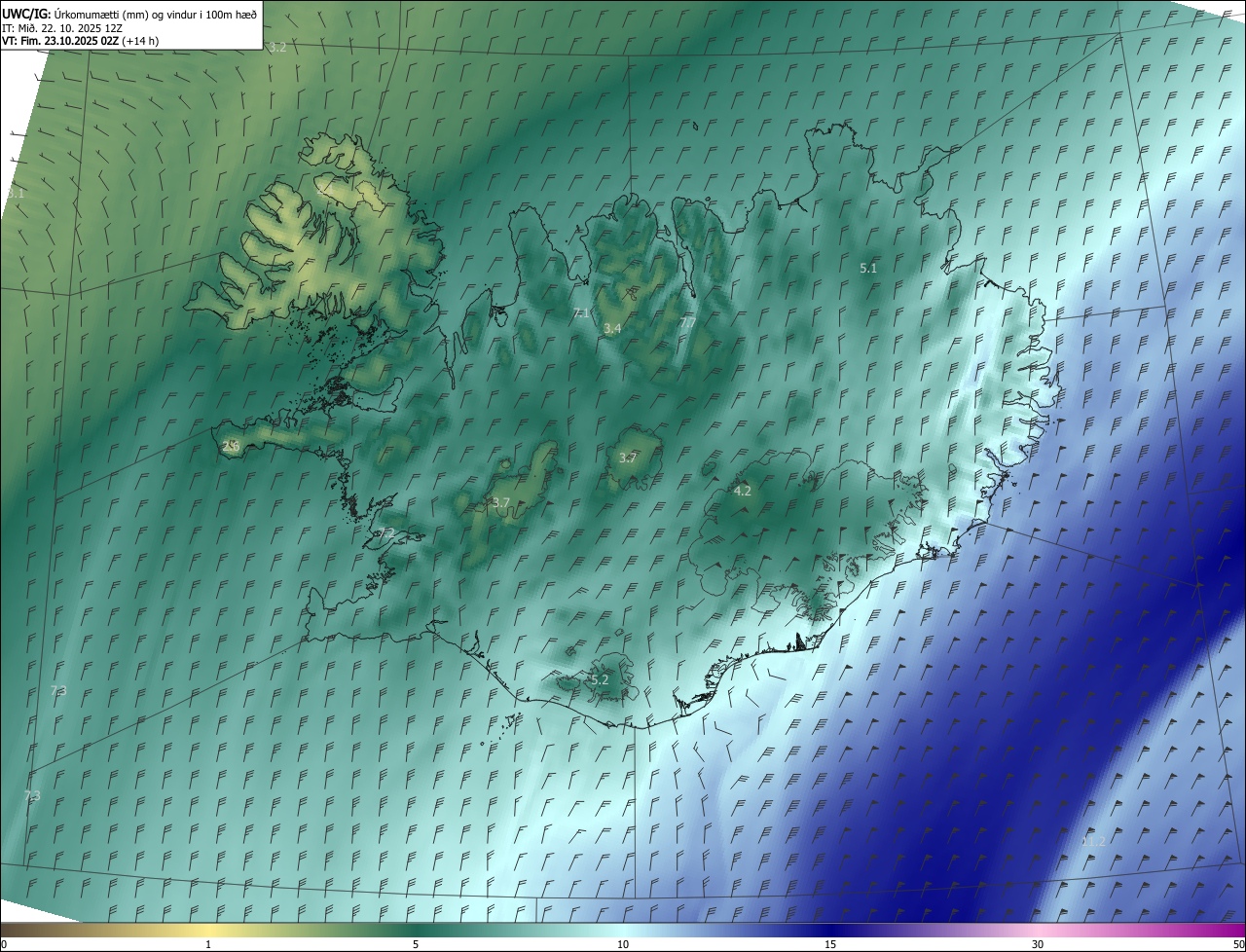The width and height of the screenshot is (1246, 952).
Task: Click the 1 tick on the colour scale
Action: [x=208, y=944]
